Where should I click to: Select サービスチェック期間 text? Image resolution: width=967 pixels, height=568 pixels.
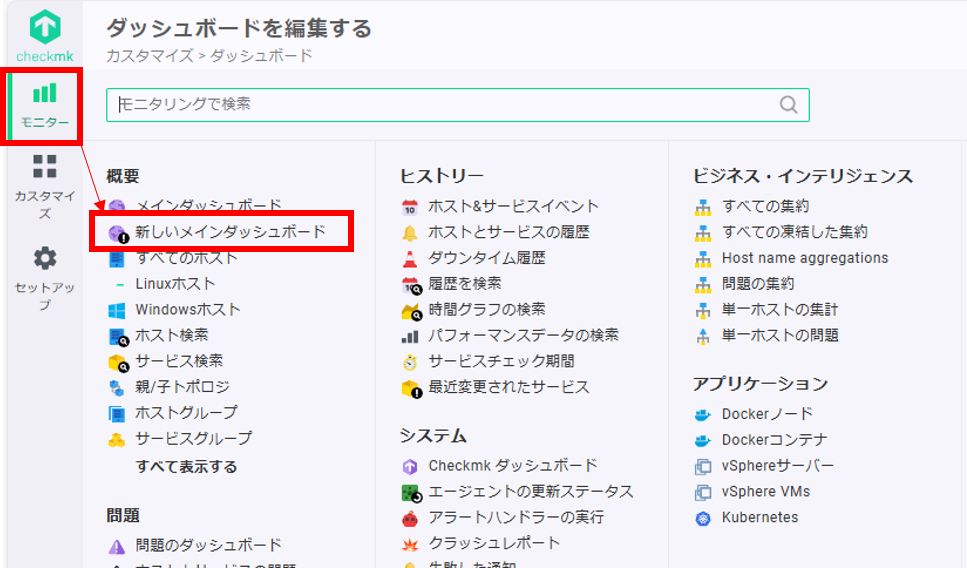coord(501,361)
